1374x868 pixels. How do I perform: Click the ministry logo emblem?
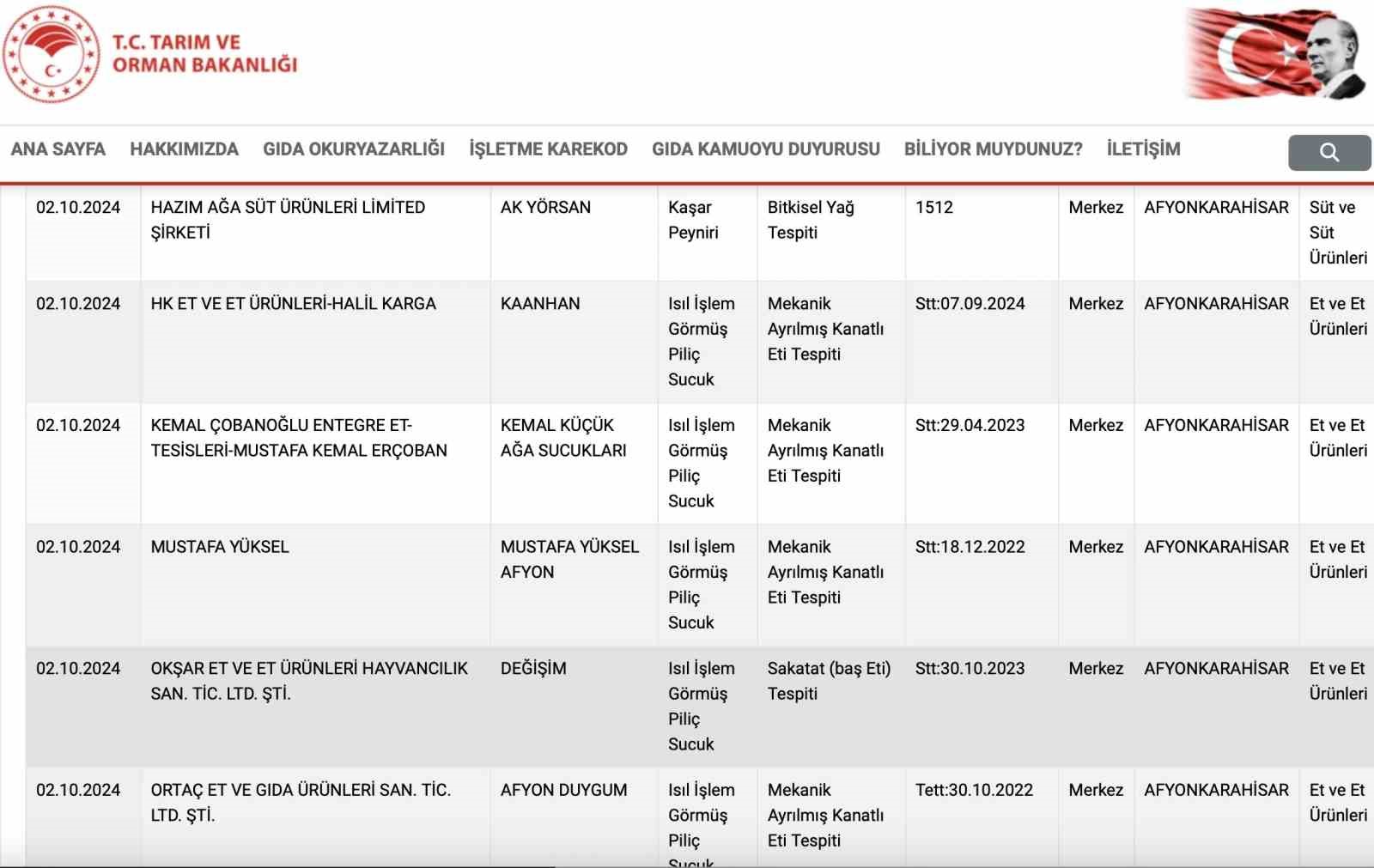[x=52, y=54]
